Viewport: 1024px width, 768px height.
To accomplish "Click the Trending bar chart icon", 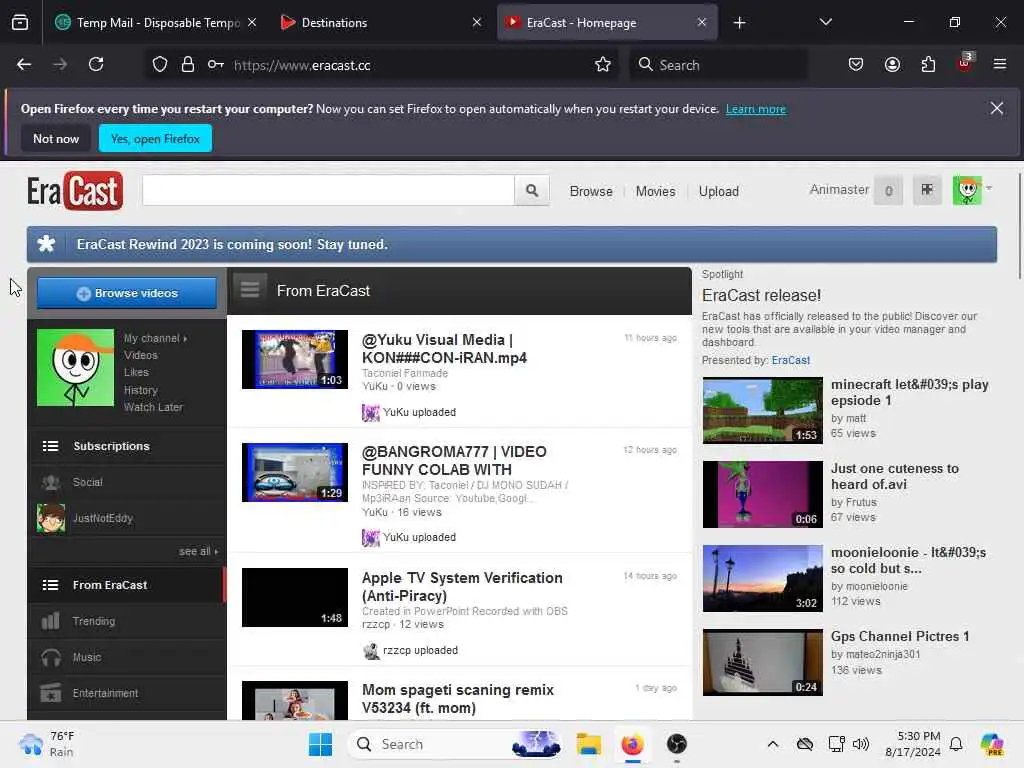I will click(x=50, y=621).
